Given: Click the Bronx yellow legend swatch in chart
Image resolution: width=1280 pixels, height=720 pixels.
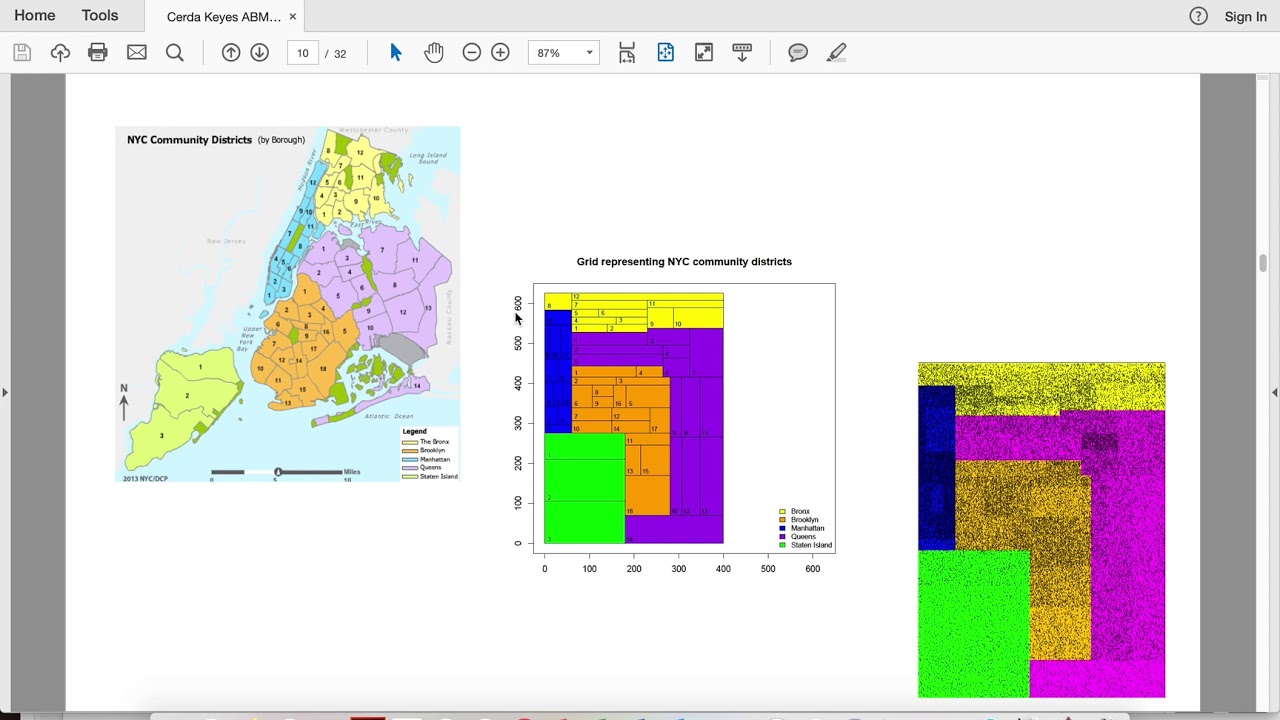Looking at the screenshot, I should click(x=782, y=512).
